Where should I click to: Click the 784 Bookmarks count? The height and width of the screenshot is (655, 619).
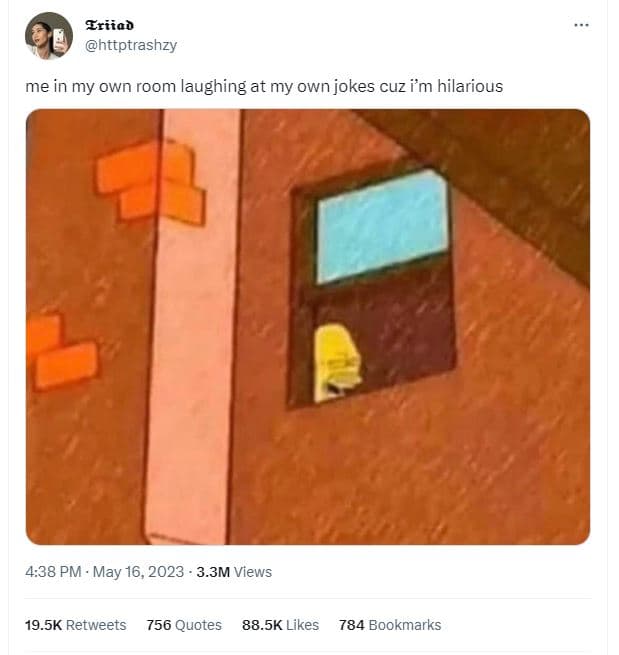point(390,625)
